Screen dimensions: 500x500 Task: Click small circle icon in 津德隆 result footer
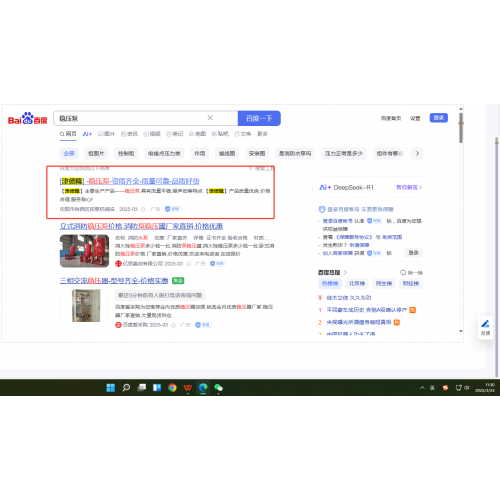coord(143,209)
